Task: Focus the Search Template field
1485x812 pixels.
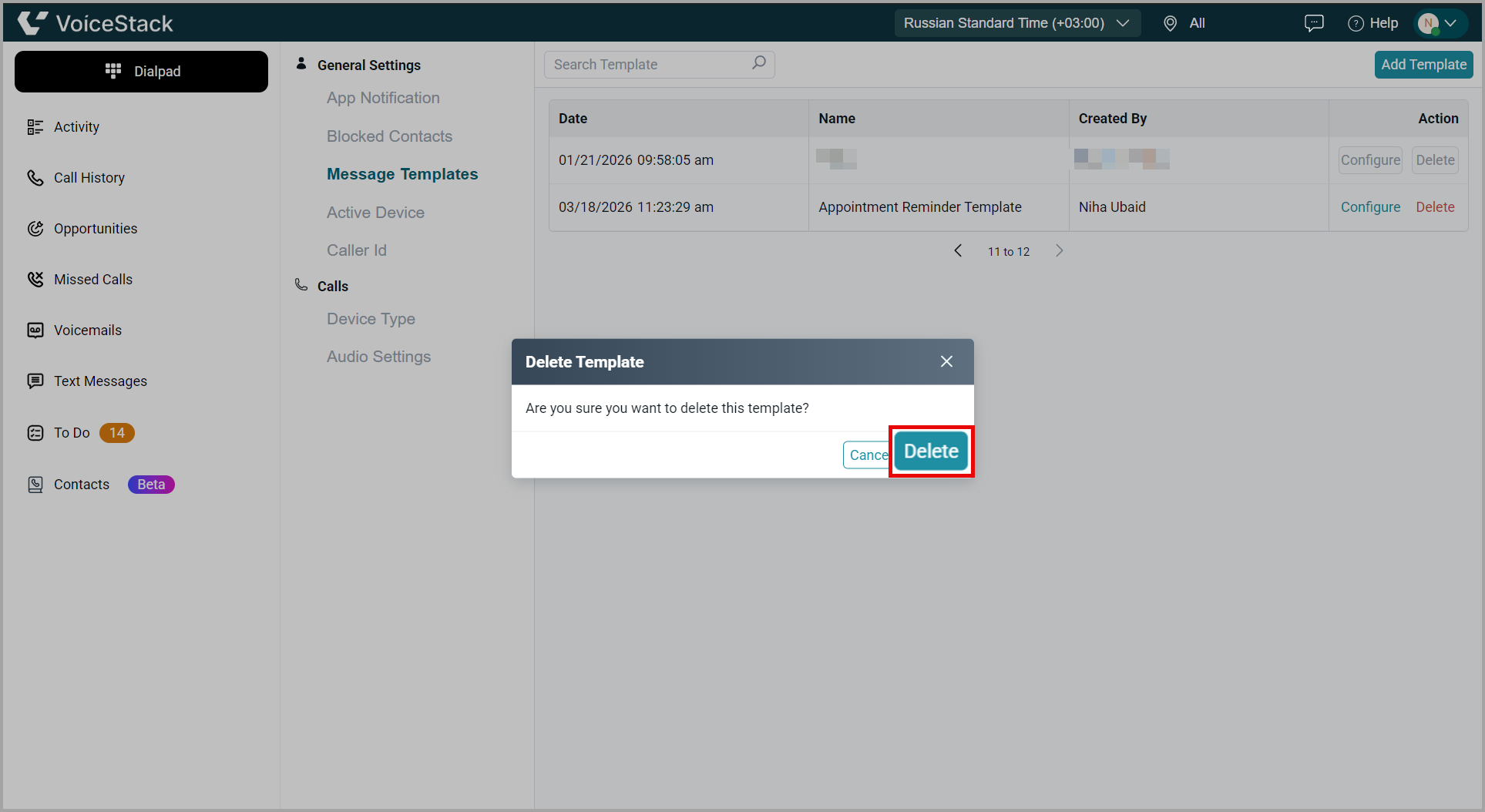Action: point(660,65)
